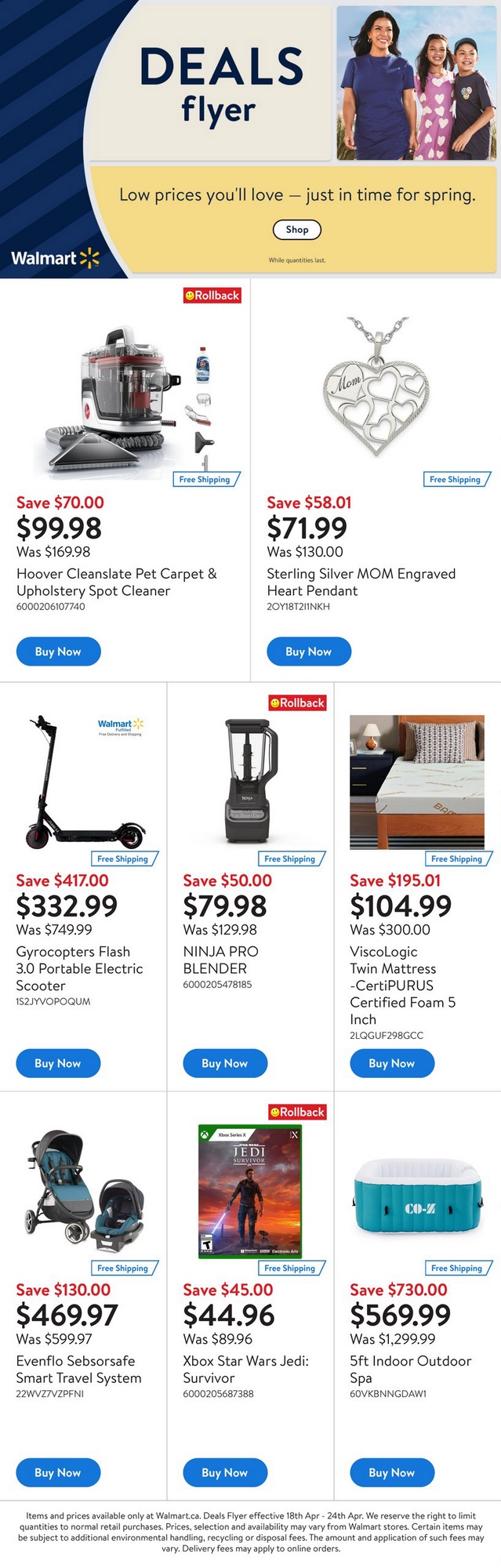Click Buy Now for Gyrocopters Flash scooter
This screenshot has height=1568, width=501.
click(x=58, y=1063)
